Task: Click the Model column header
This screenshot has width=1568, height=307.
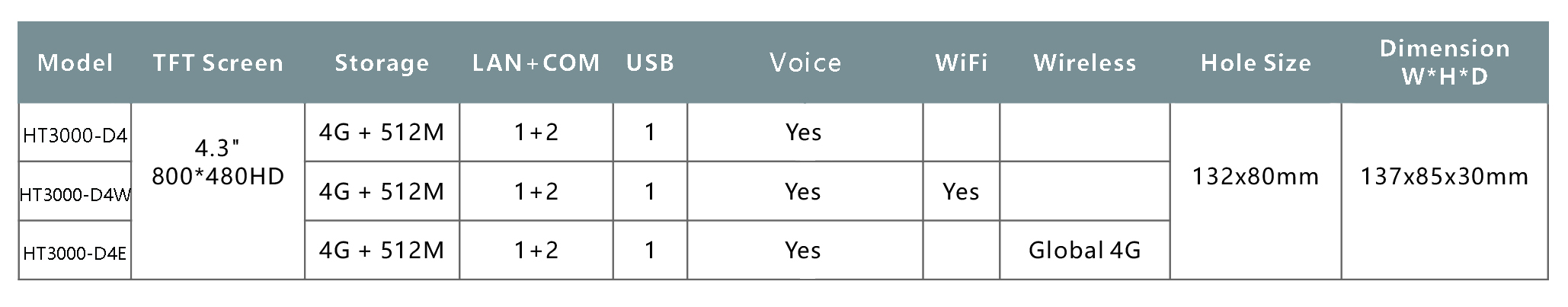Action: tap(75, 62)
